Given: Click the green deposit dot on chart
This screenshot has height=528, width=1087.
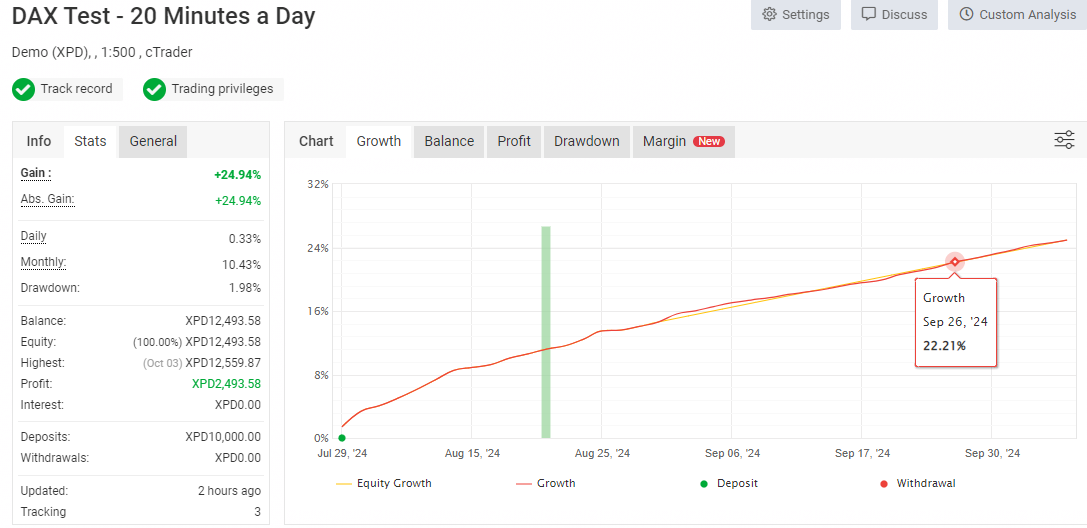Looking at the screenshot, I should tap(342, 438).
